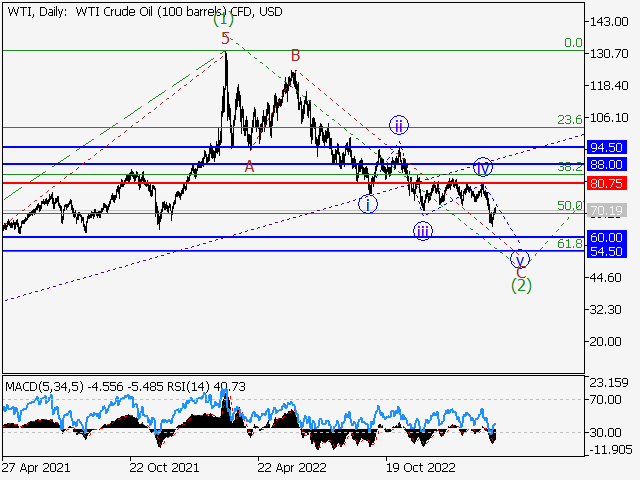The width and height of the screenshot is (640, 480).
Task: Click the 70.00 RSI level value
Action: pos(605,399)
